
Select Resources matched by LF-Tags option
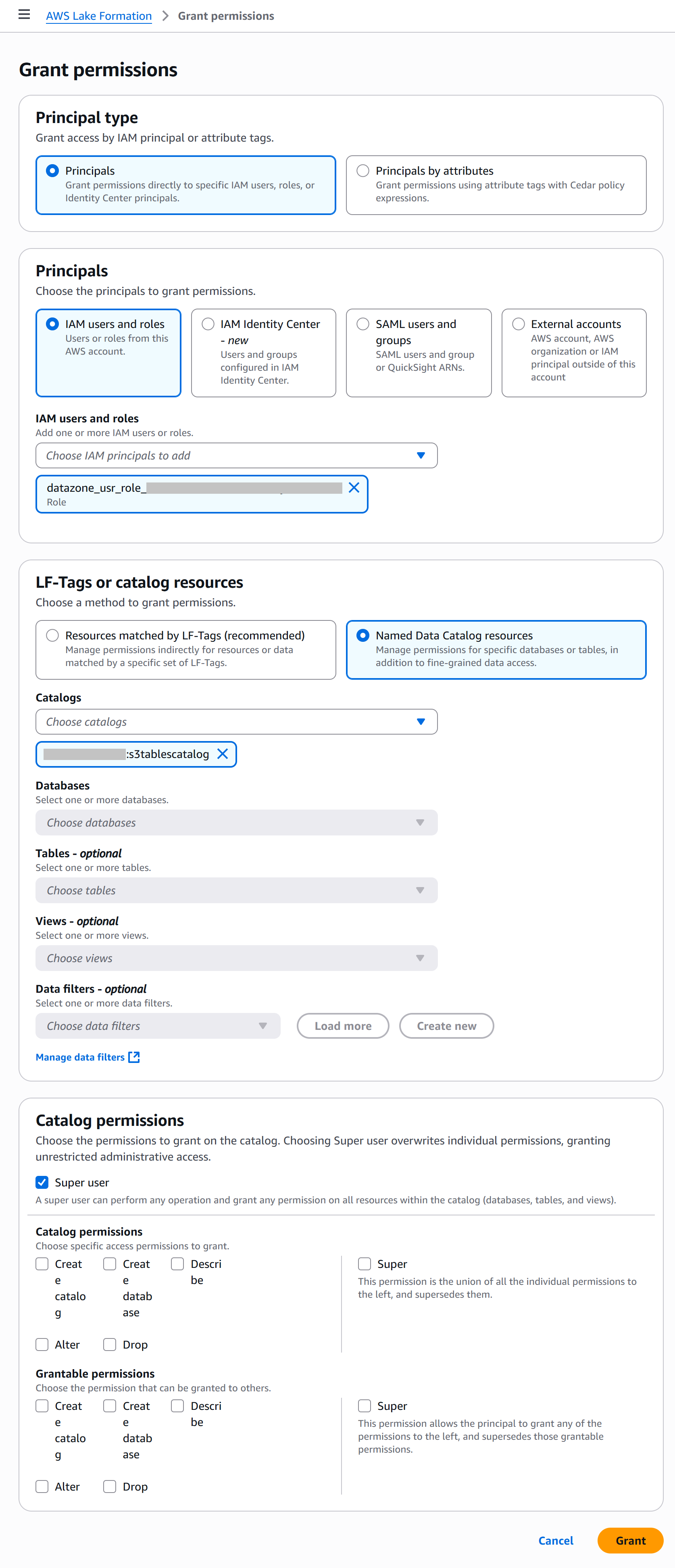pos(53,635)
